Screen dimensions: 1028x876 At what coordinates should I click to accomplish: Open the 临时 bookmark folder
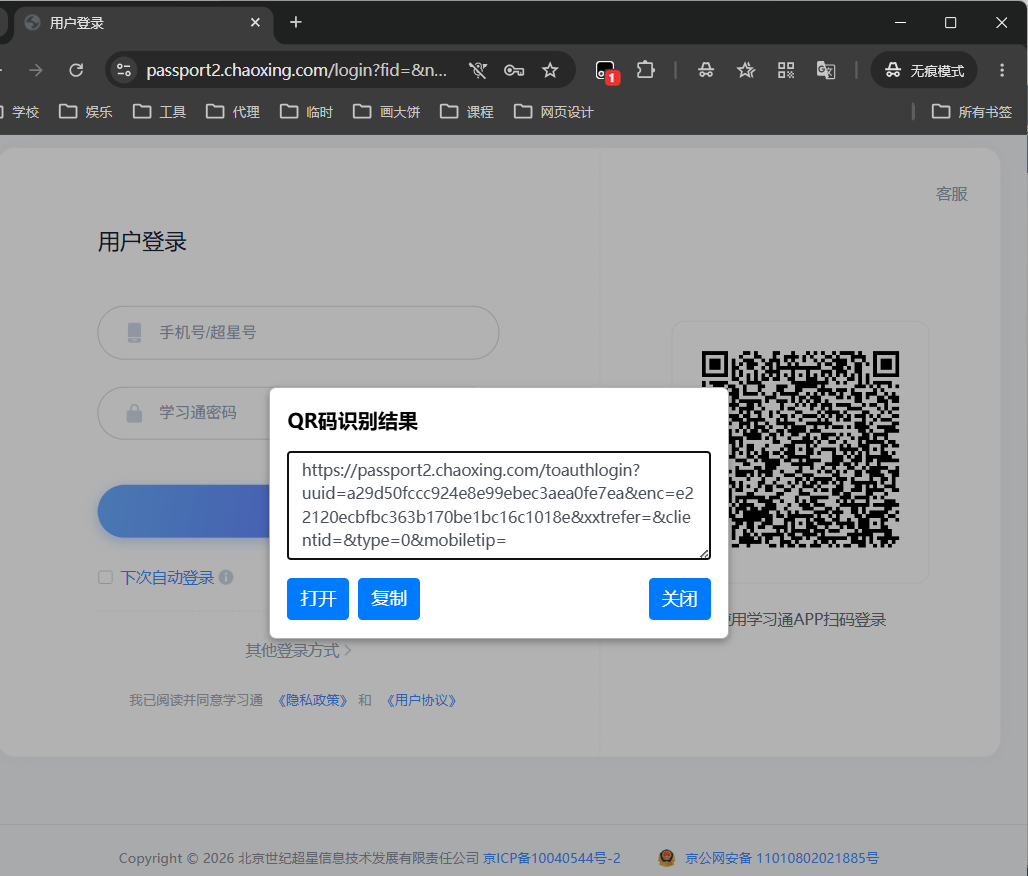306,112
